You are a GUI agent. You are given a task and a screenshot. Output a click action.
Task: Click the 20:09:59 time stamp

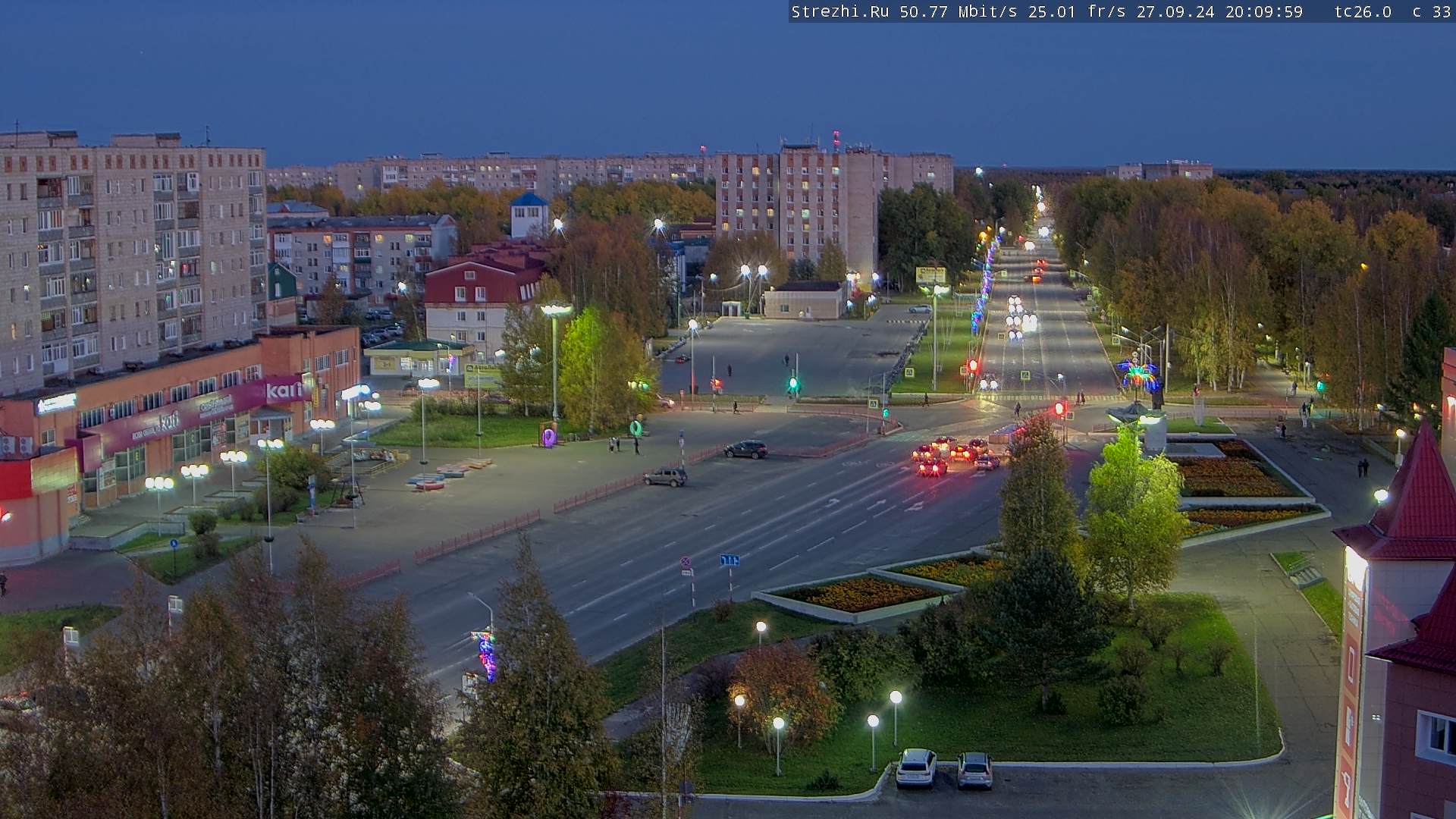[1263, 12]
